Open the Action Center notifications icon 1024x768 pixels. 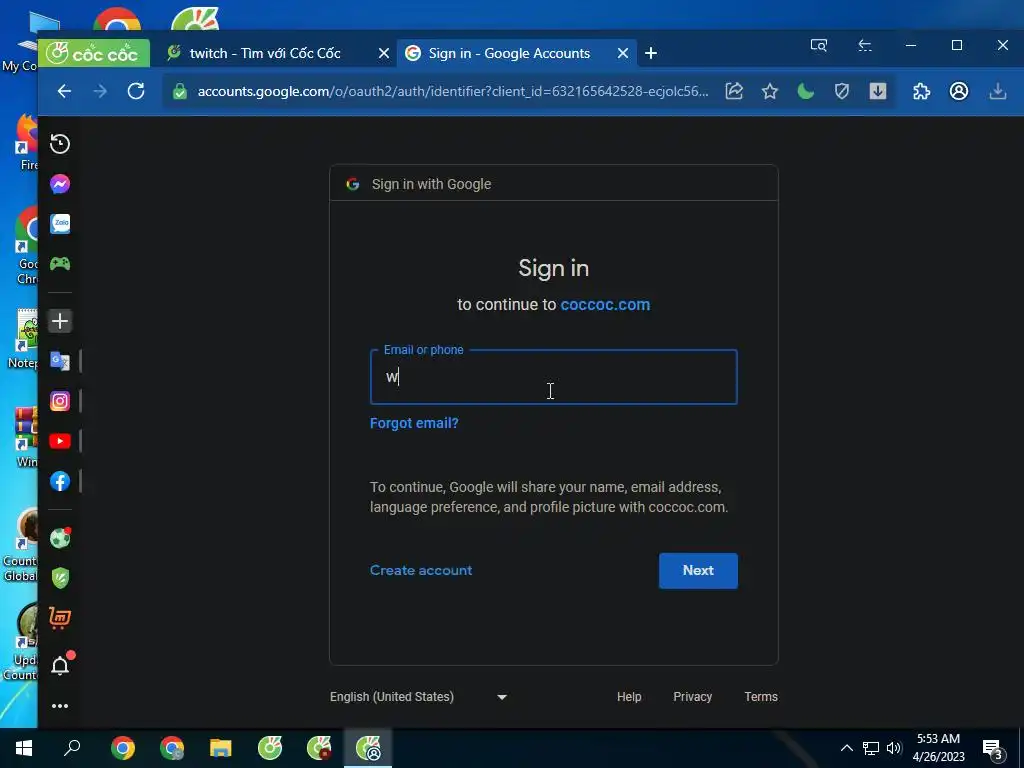pos(993,749)
